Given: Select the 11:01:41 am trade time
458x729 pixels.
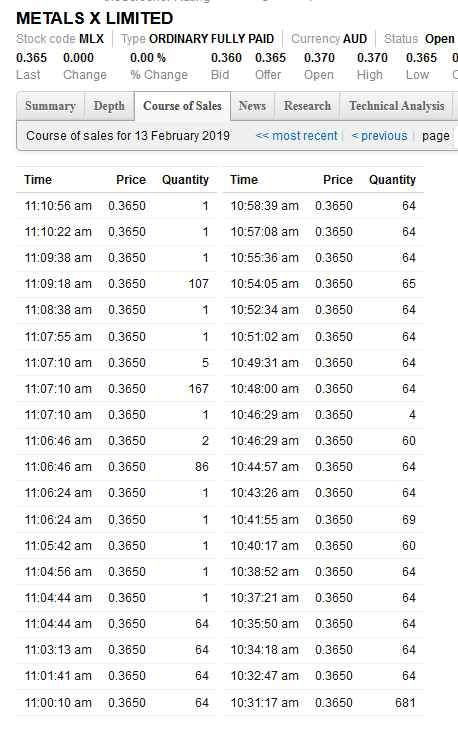Looking at the screenshot, I should pyautogui.click(x=58, y=676).
